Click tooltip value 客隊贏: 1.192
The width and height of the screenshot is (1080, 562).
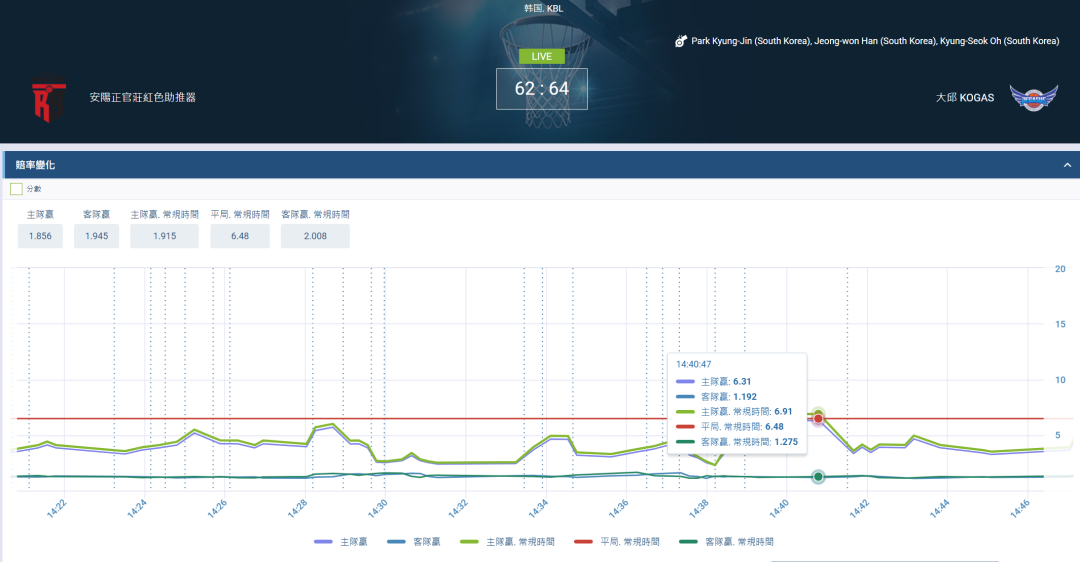[729, 397]
